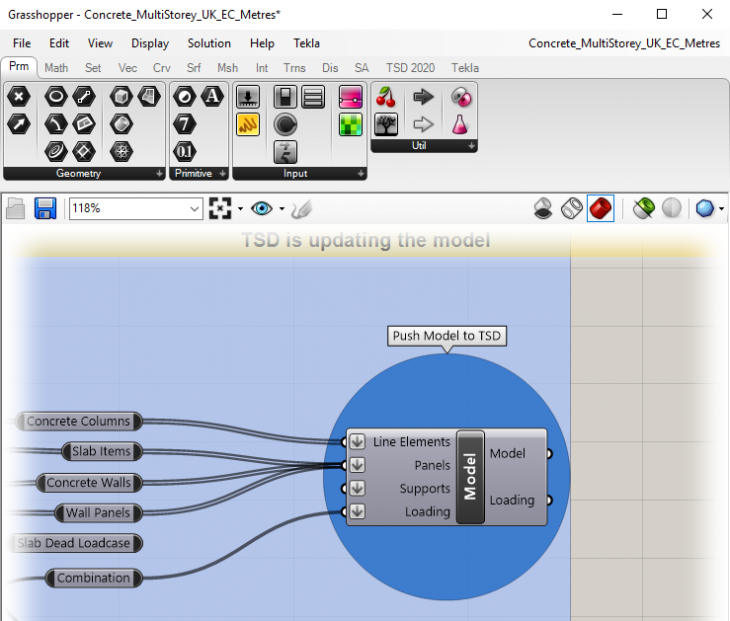Switch to TSD 2020 tab
This screenshot has width=730, height=621.
tap(410, 68)
